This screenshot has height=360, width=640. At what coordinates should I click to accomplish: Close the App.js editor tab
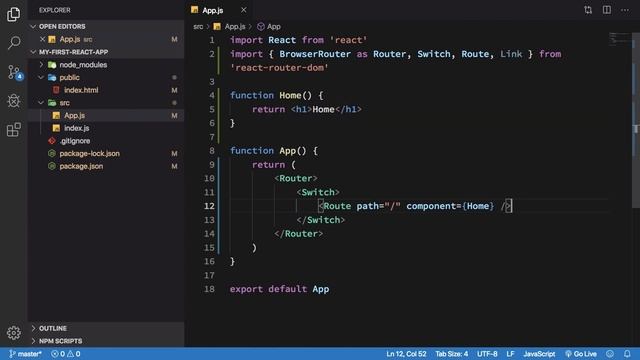coord(243,10)
